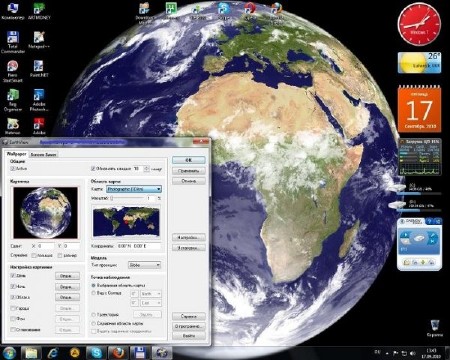Open Облака options with its Опции button
The height and width of the screenshot is (360, 450).
tap(67, 297)
